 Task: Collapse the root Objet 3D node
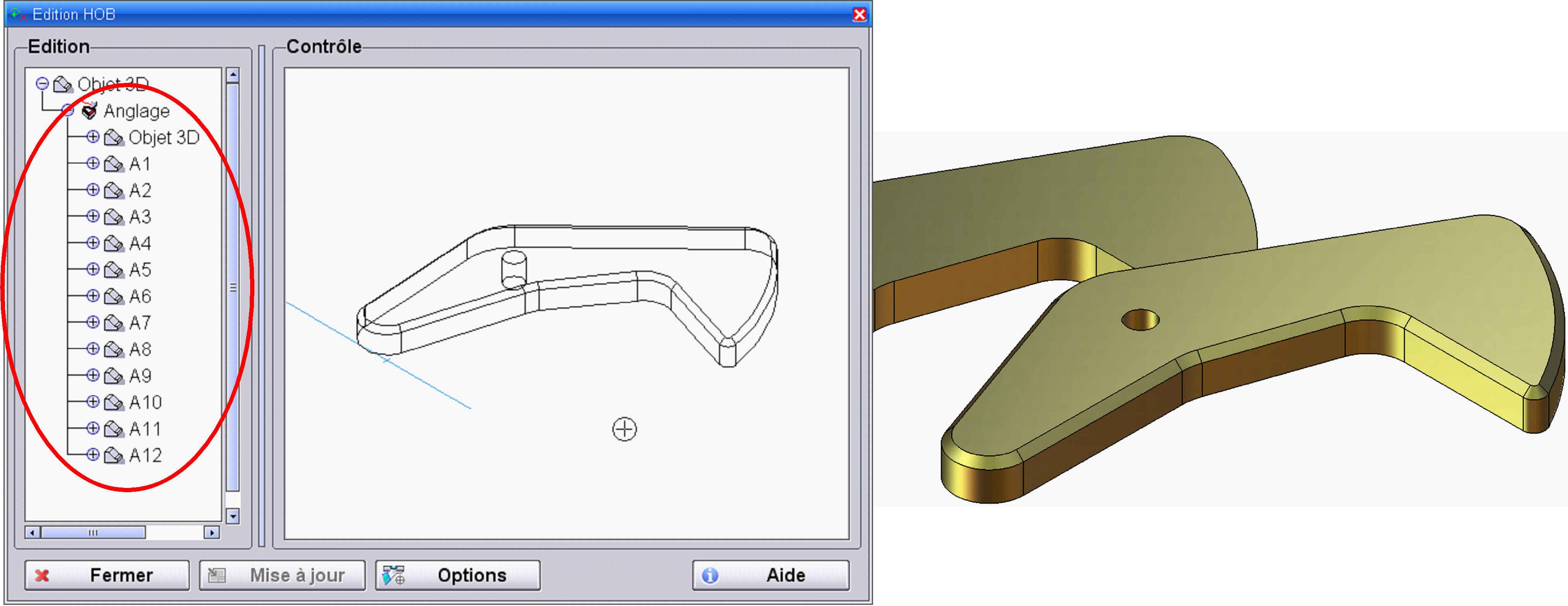[x=42, y=83]
